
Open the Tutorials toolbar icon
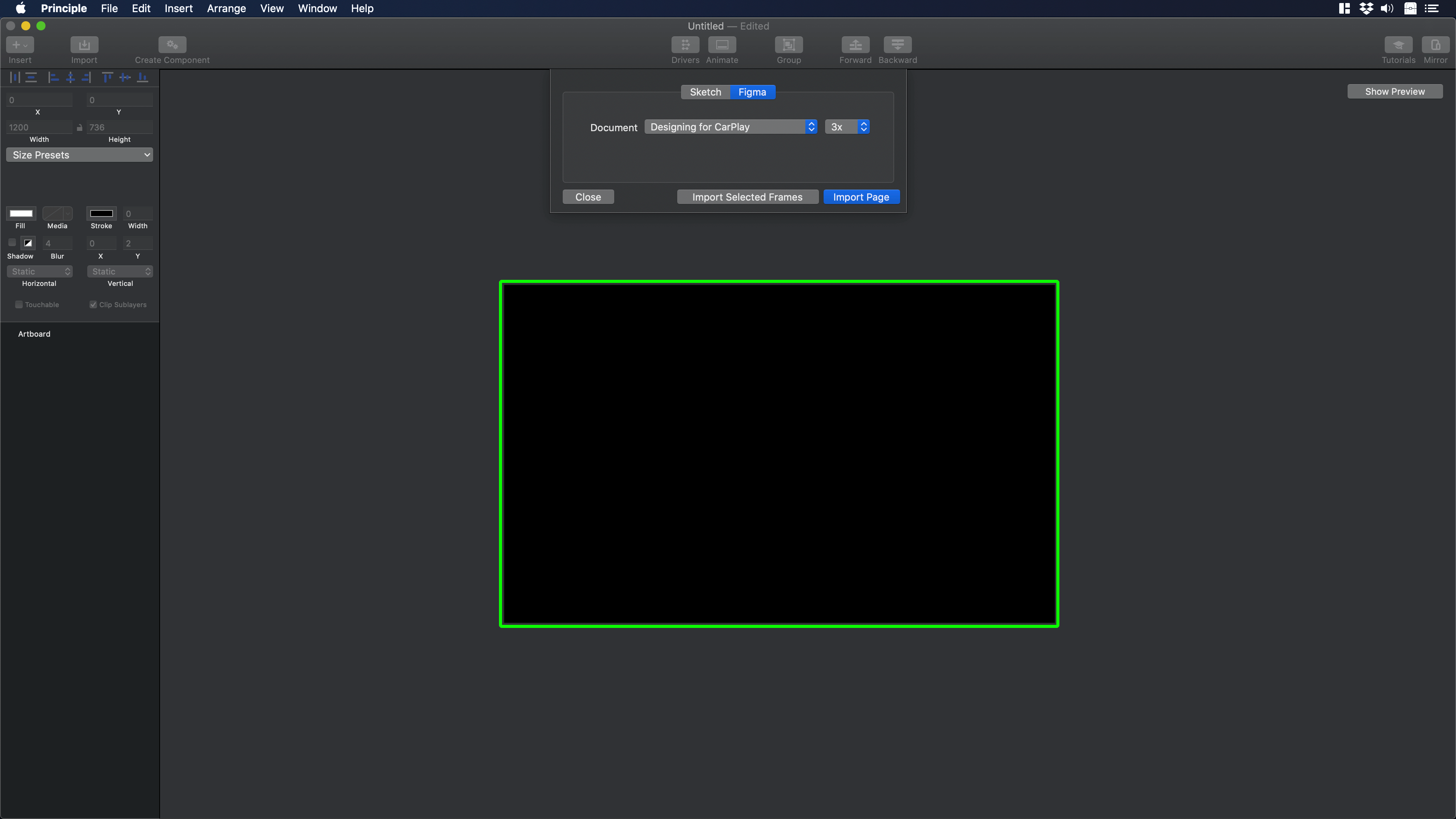(1398, 45)
